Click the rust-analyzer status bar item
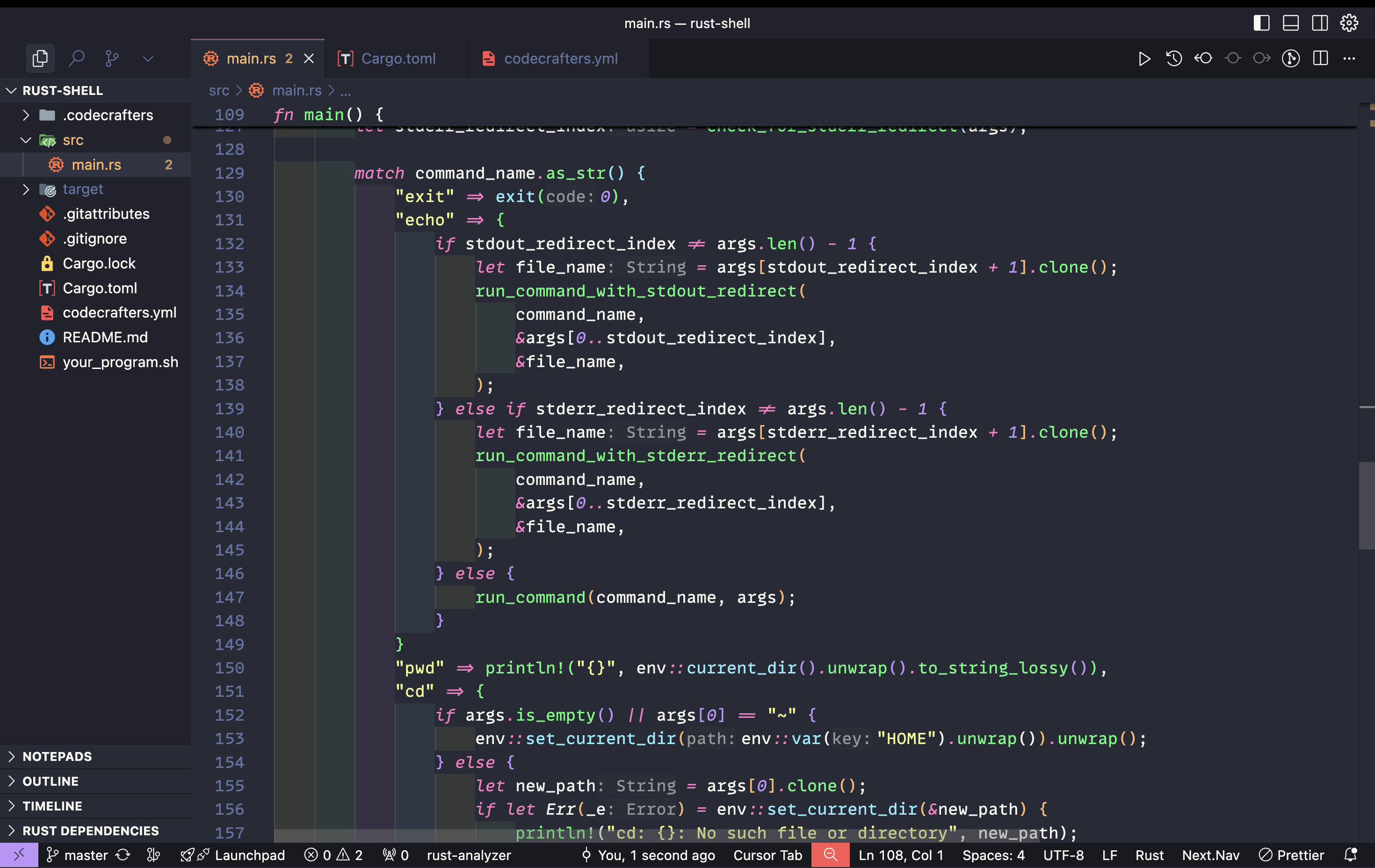1375x868 pixels. [468, 855]
